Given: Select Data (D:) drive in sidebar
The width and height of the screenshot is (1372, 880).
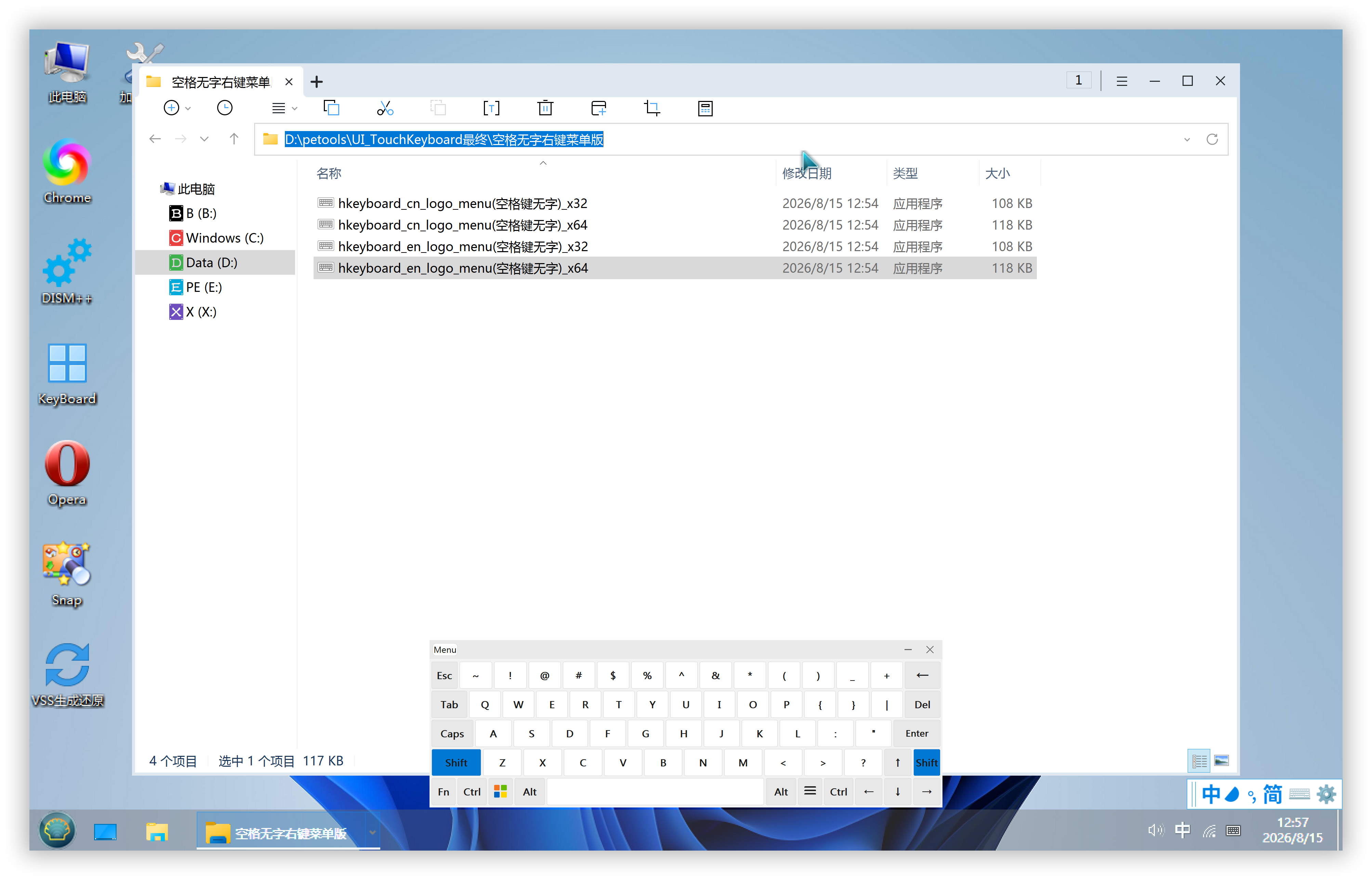Looking at the screenshot, I should click(215, 262).
